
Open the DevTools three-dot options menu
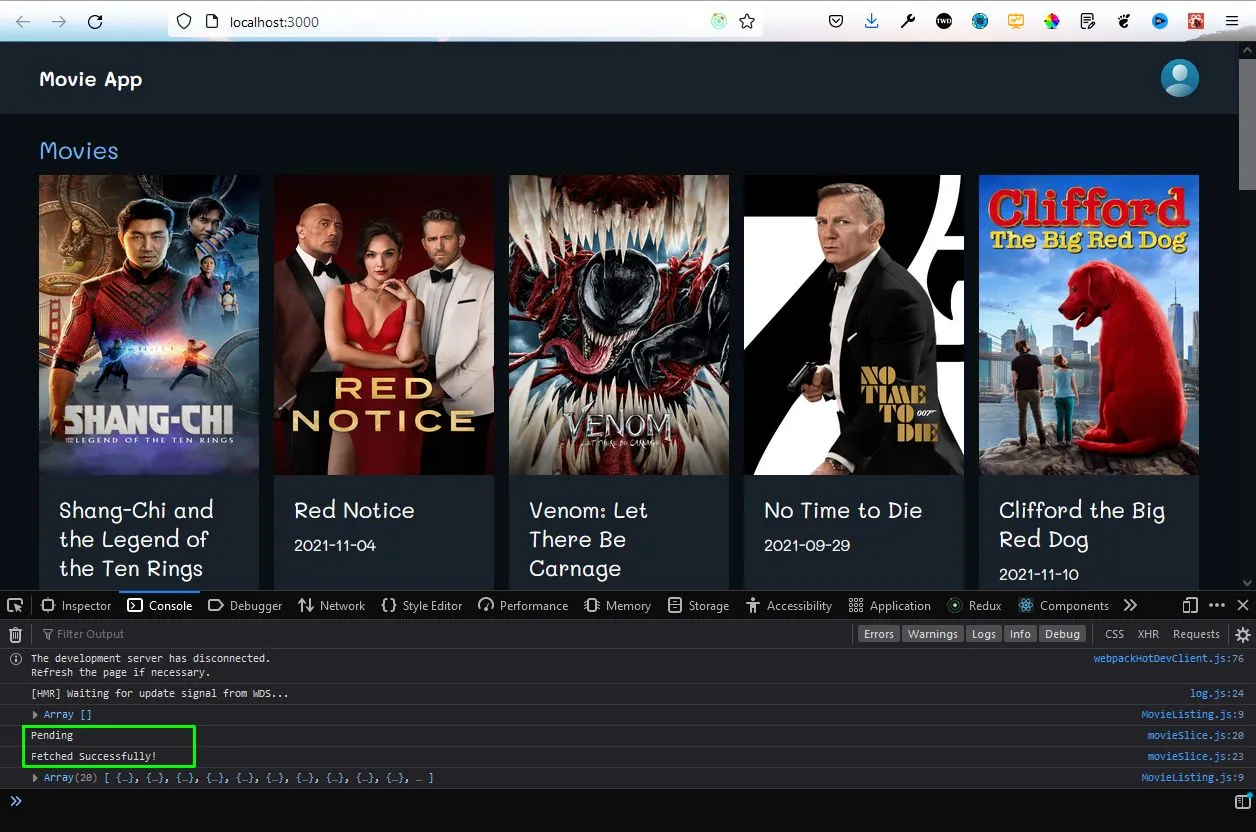pos(1217,605)
